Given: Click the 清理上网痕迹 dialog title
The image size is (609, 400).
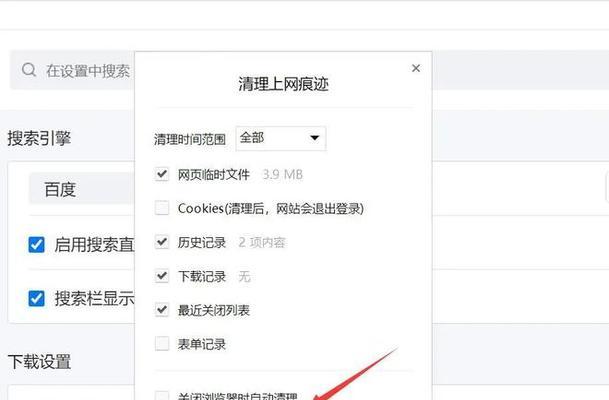Looking at the screenshot, I should [x=284, y=84].
